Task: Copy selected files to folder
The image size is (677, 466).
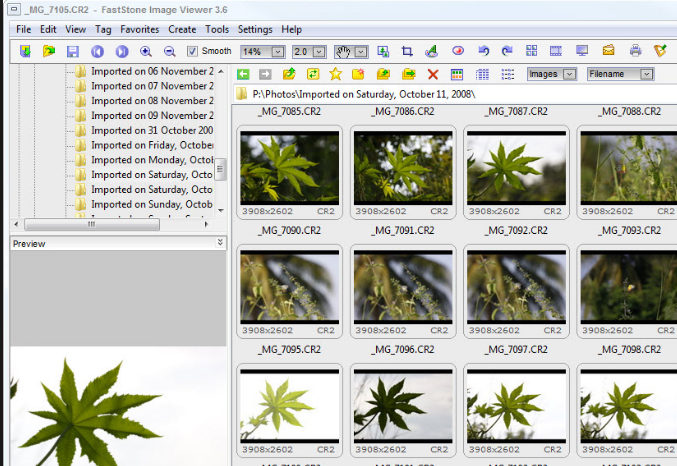Action: [x=383, y=74]
